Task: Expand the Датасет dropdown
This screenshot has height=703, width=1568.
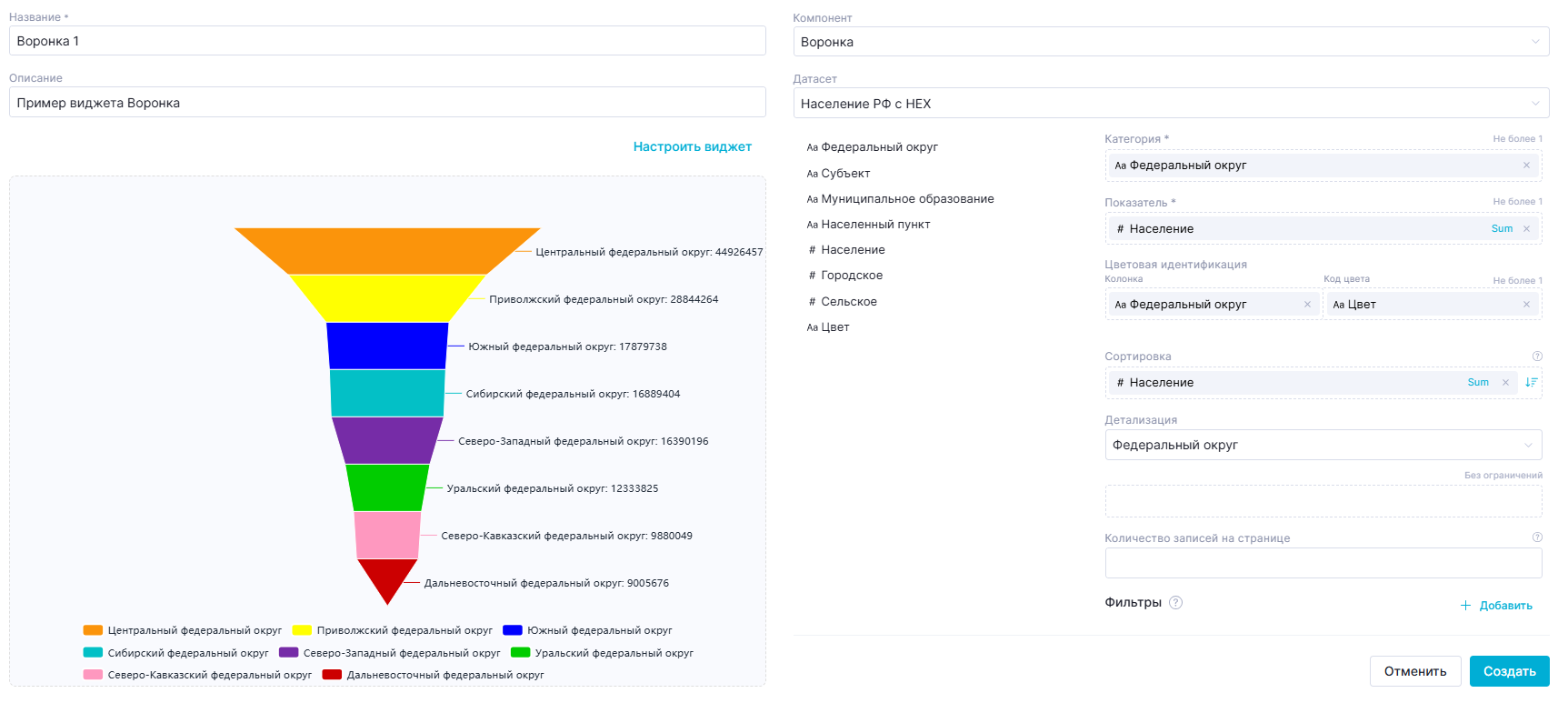Action: (x=1170, y=104)
